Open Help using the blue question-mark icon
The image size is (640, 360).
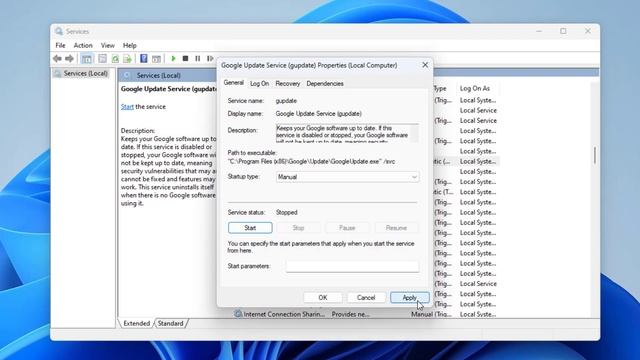[144, 59]
